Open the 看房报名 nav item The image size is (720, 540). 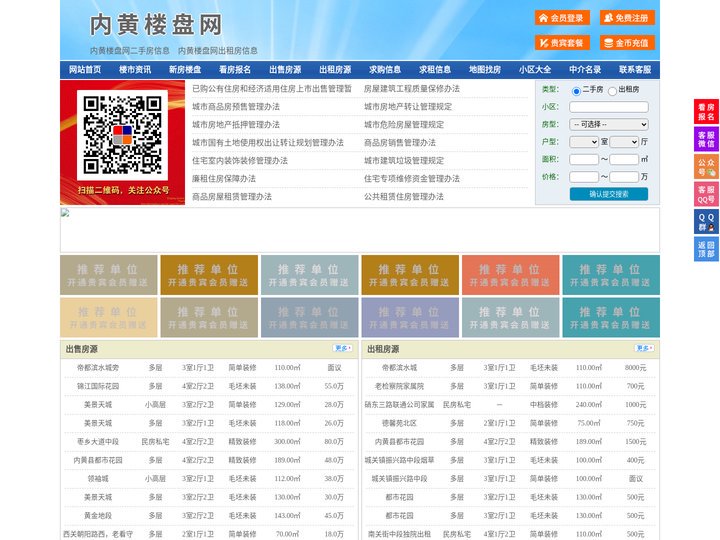click(235, 70)
